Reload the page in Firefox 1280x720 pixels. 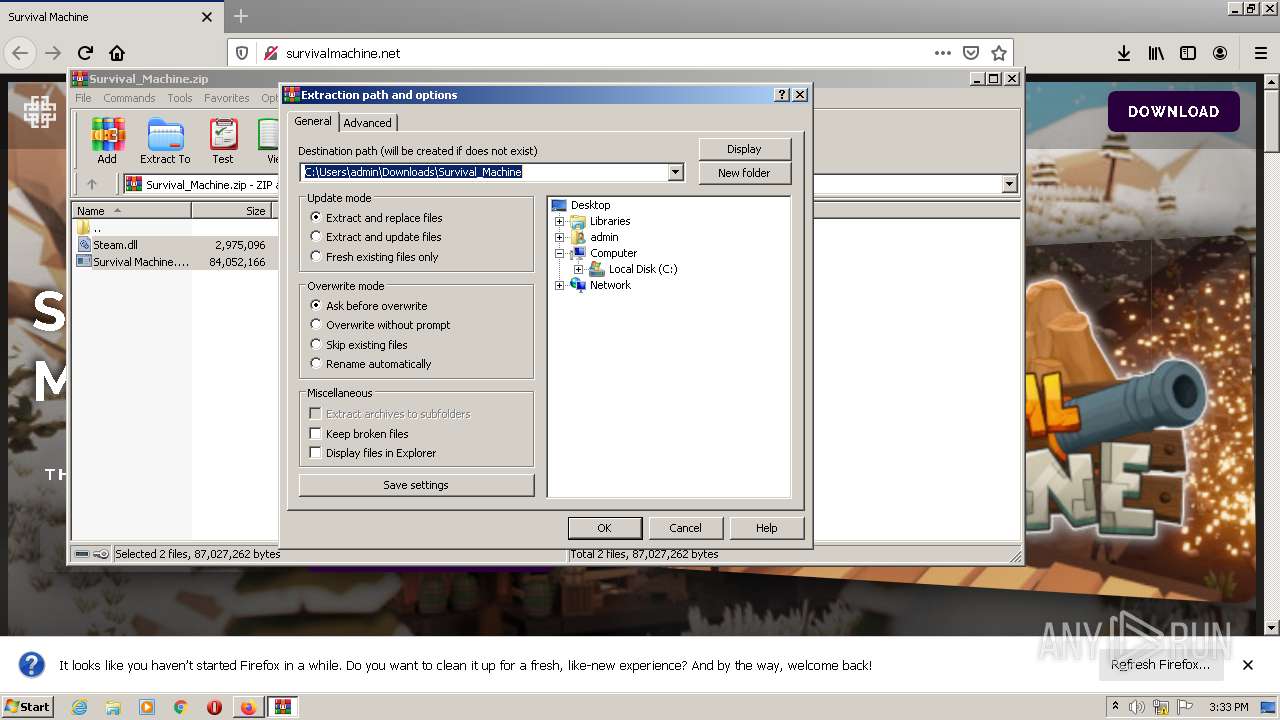pyautogui.click(x=85, y=53)
